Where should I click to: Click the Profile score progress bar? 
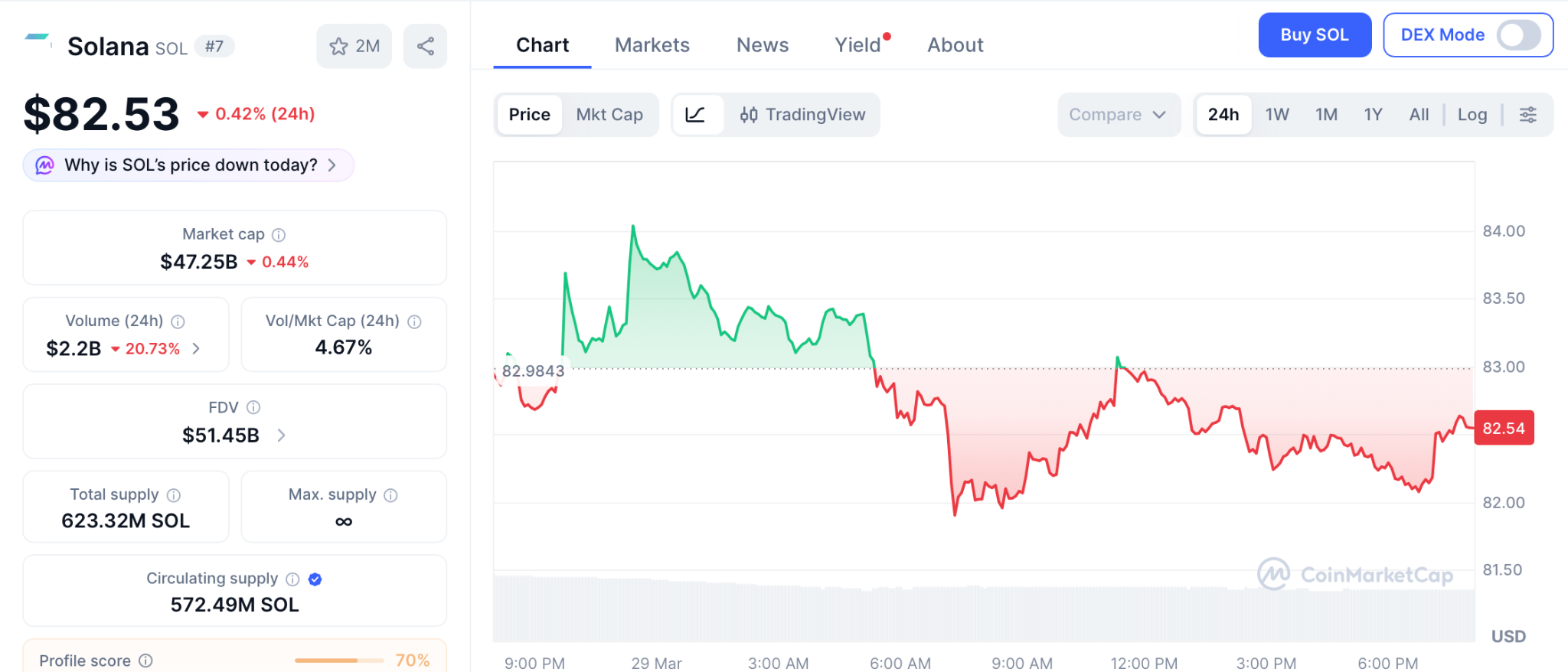tap(339, 661)
